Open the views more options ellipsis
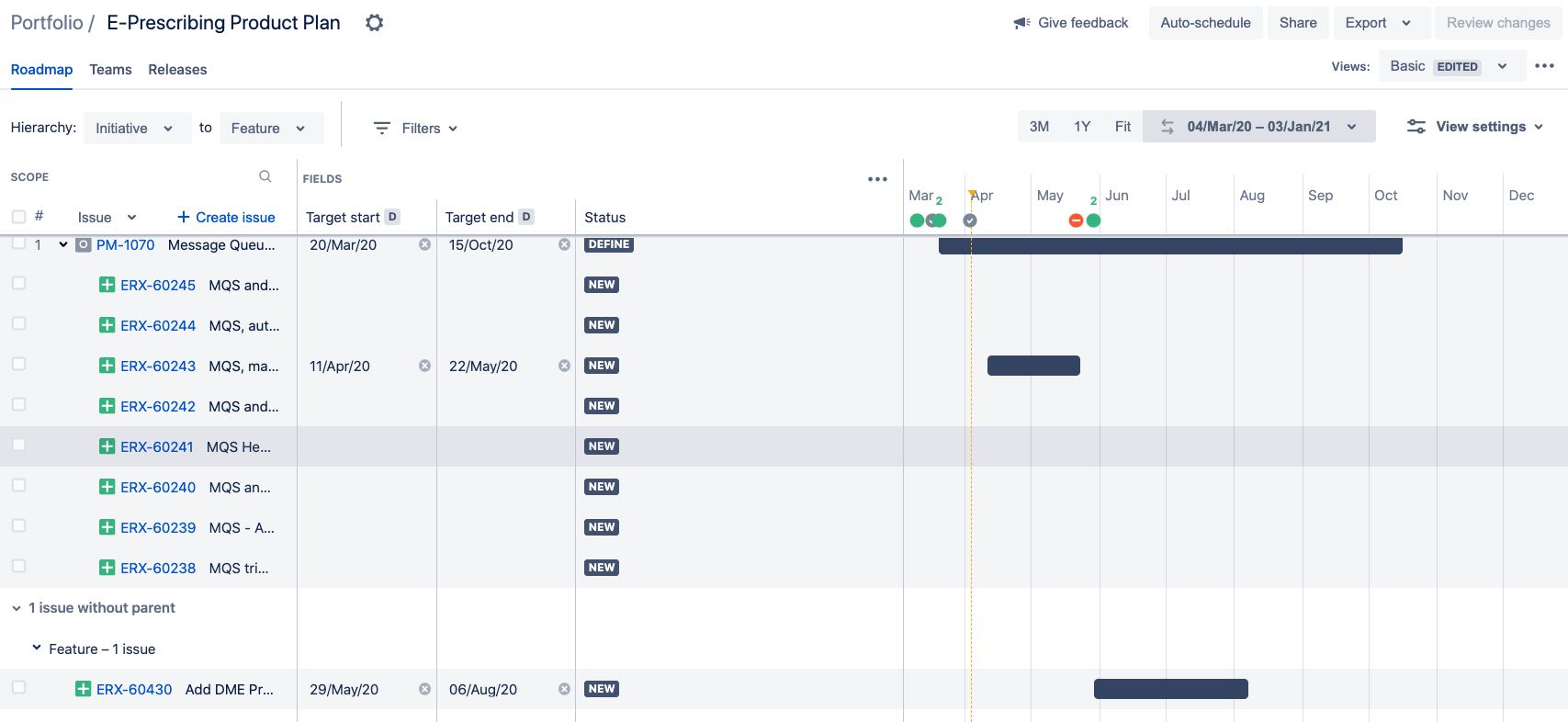Viewport: 1568px width, 722px height. [x=1545, y=66]
